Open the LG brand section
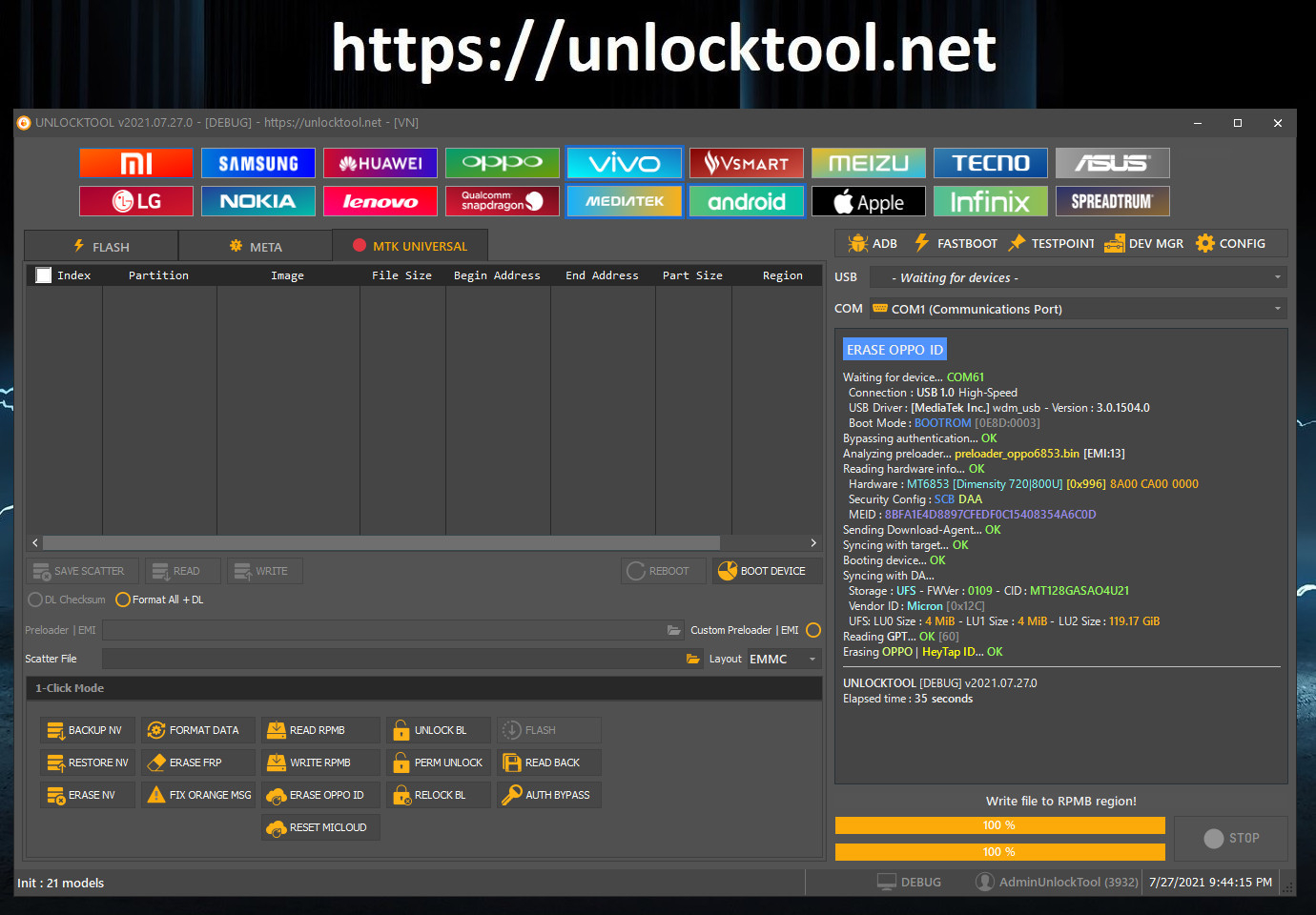 point(136,201)
